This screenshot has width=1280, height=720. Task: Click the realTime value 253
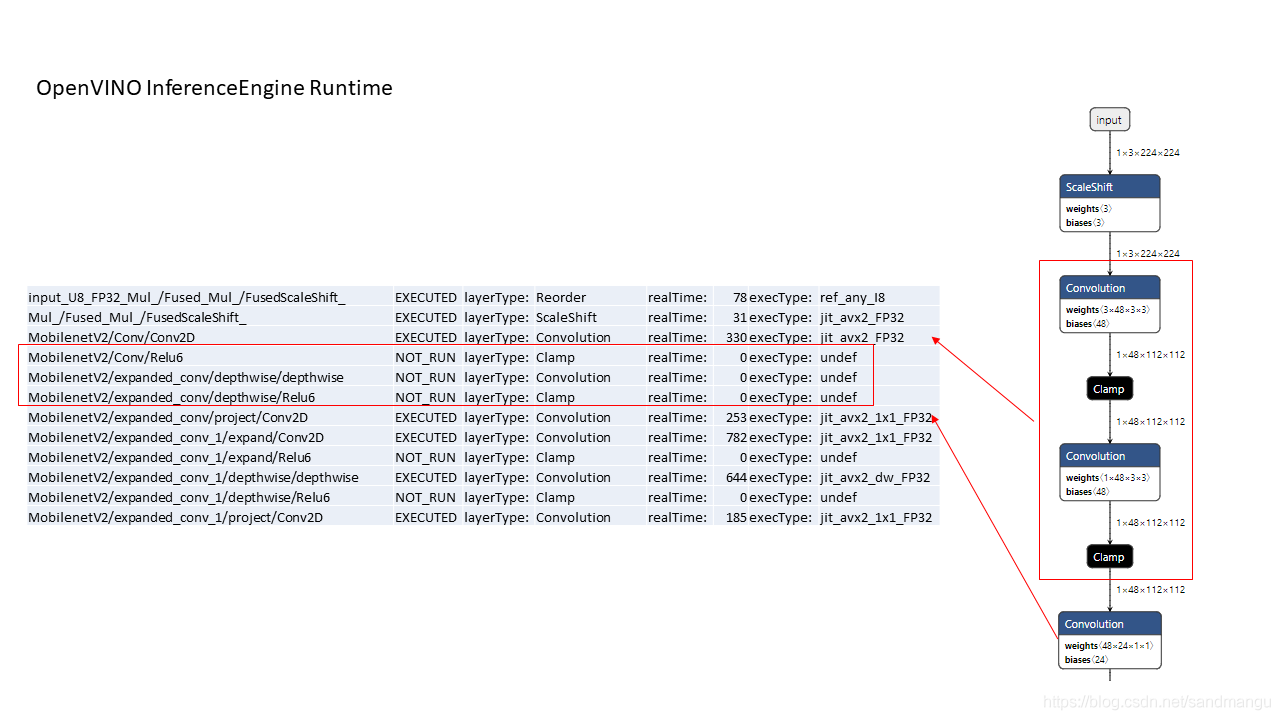coord(737,417)
